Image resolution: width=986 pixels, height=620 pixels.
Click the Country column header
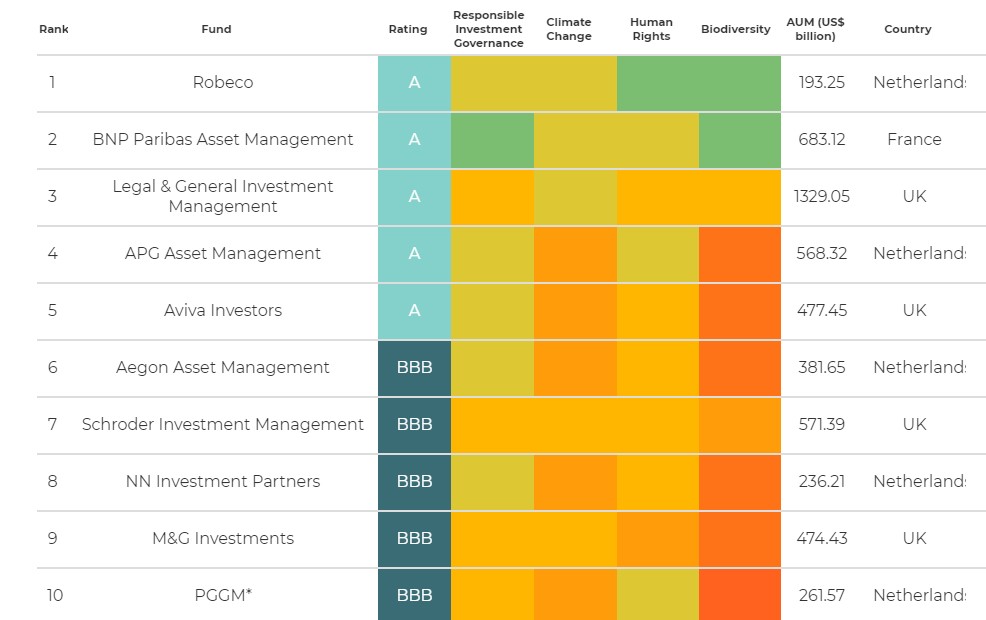908,29
